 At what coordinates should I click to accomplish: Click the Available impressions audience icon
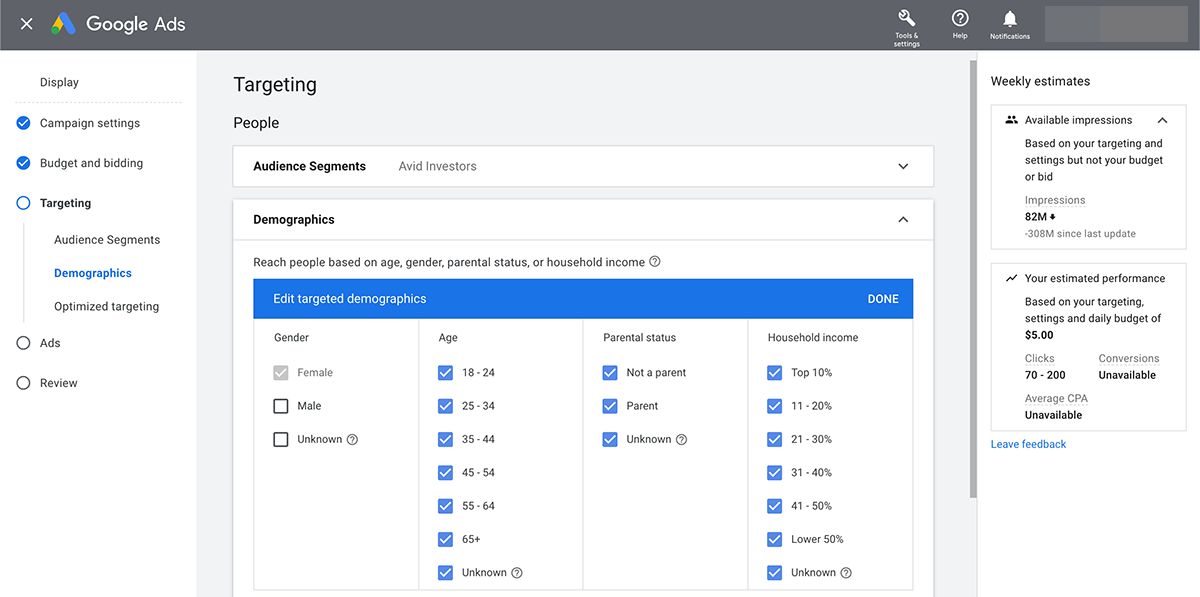coord(1013,119)
